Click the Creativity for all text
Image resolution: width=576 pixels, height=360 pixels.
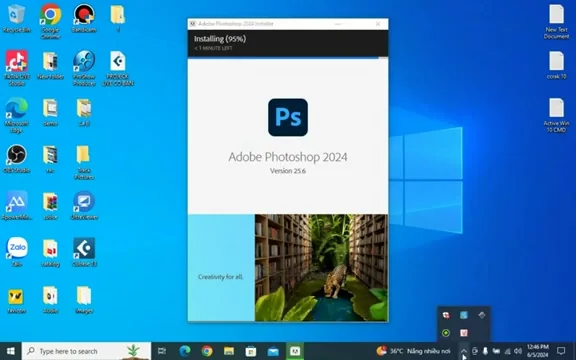[220, 277]
